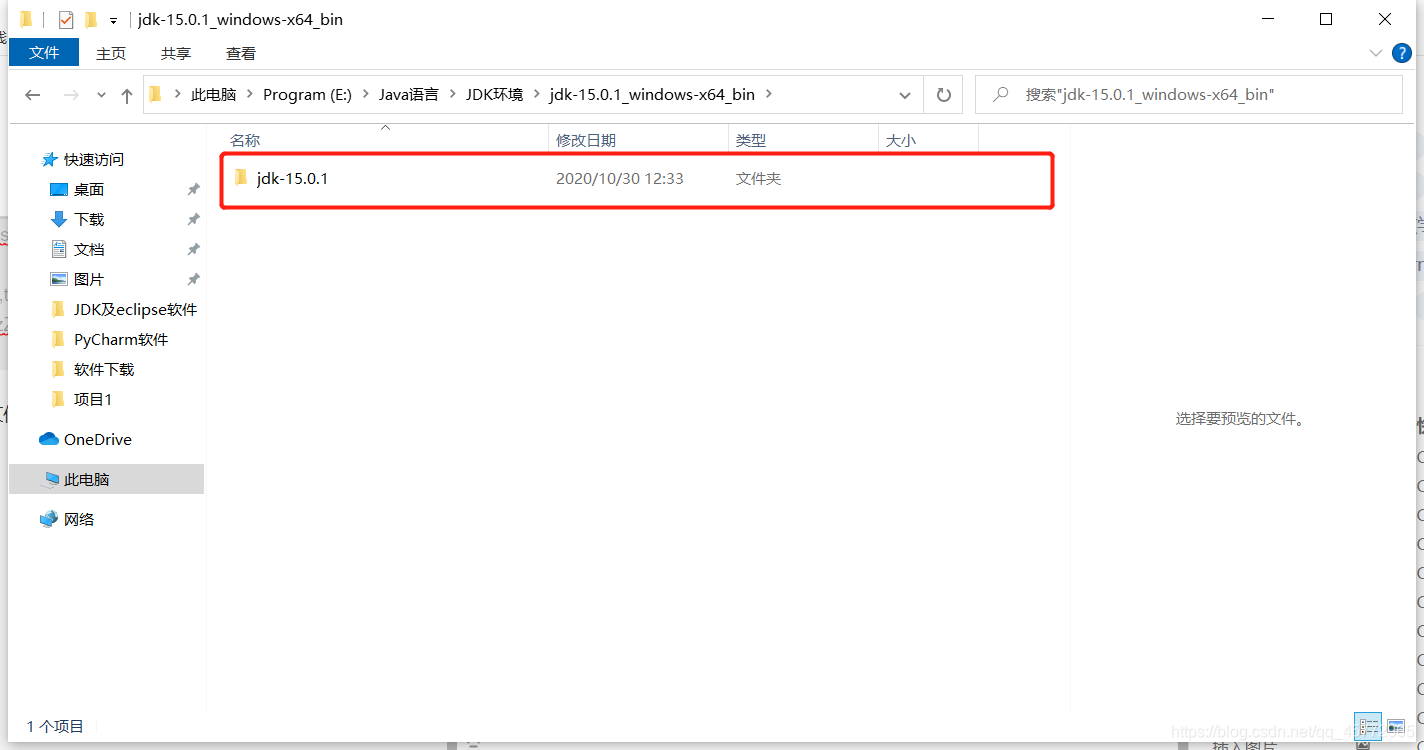The width and height of the screenshot is (1424, 750).
Task: Click JDK环境 in the breadcrumb path
Action: pos(494,95)
